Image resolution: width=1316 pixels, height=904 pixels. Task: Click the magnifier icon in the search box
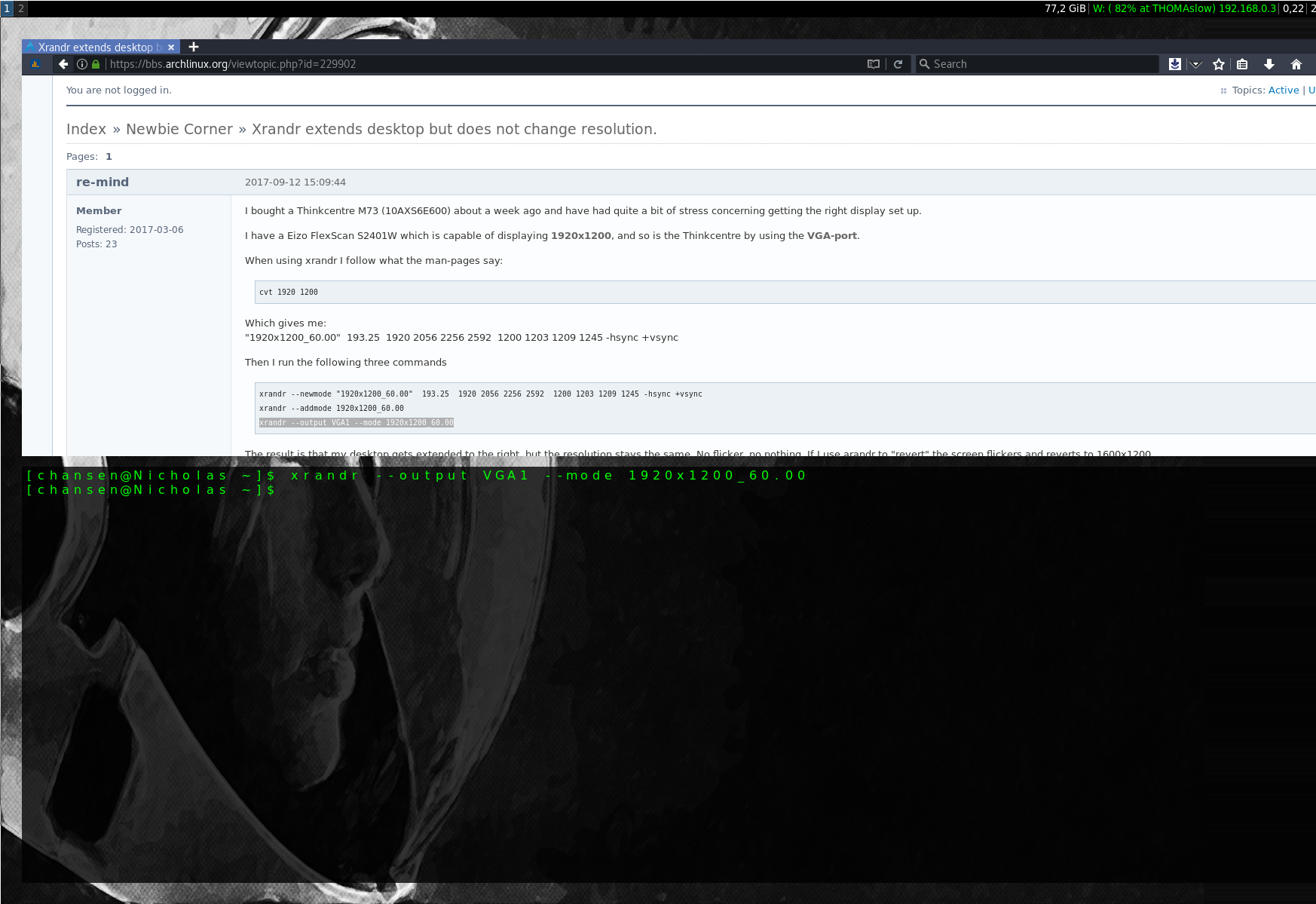pyautogui.click(x=924, y=64)
